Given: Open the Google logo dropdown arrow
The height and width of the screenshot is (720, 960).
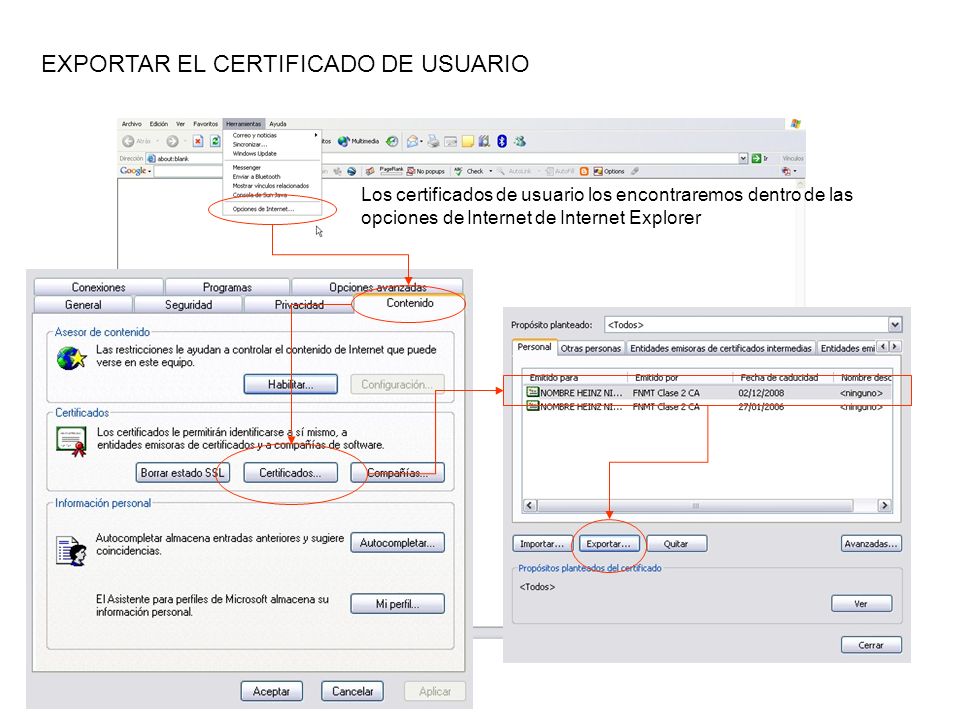Looking at the screenshot, I should pos(149,171).
